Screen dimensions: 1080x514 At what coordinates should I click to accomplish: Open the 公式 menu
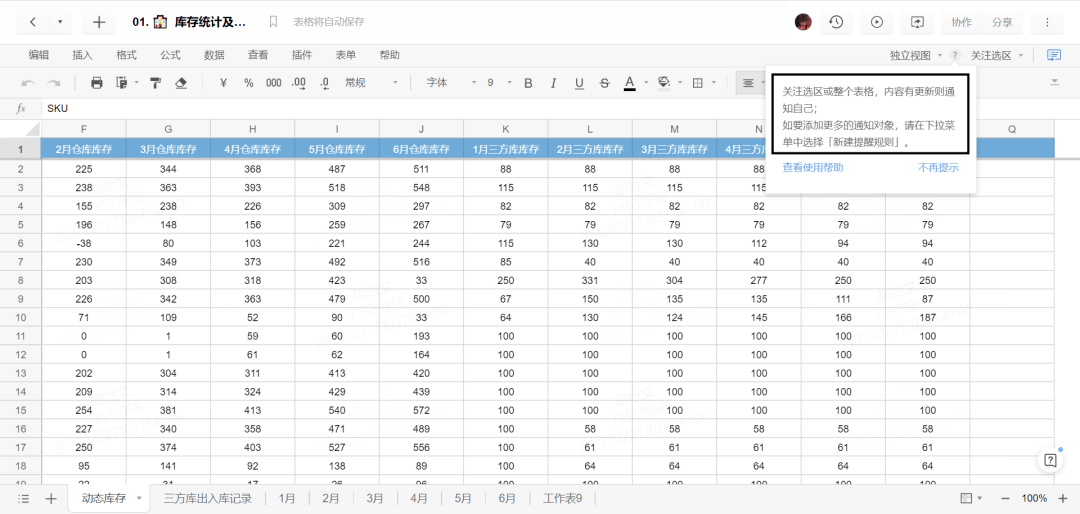point(170,55)
